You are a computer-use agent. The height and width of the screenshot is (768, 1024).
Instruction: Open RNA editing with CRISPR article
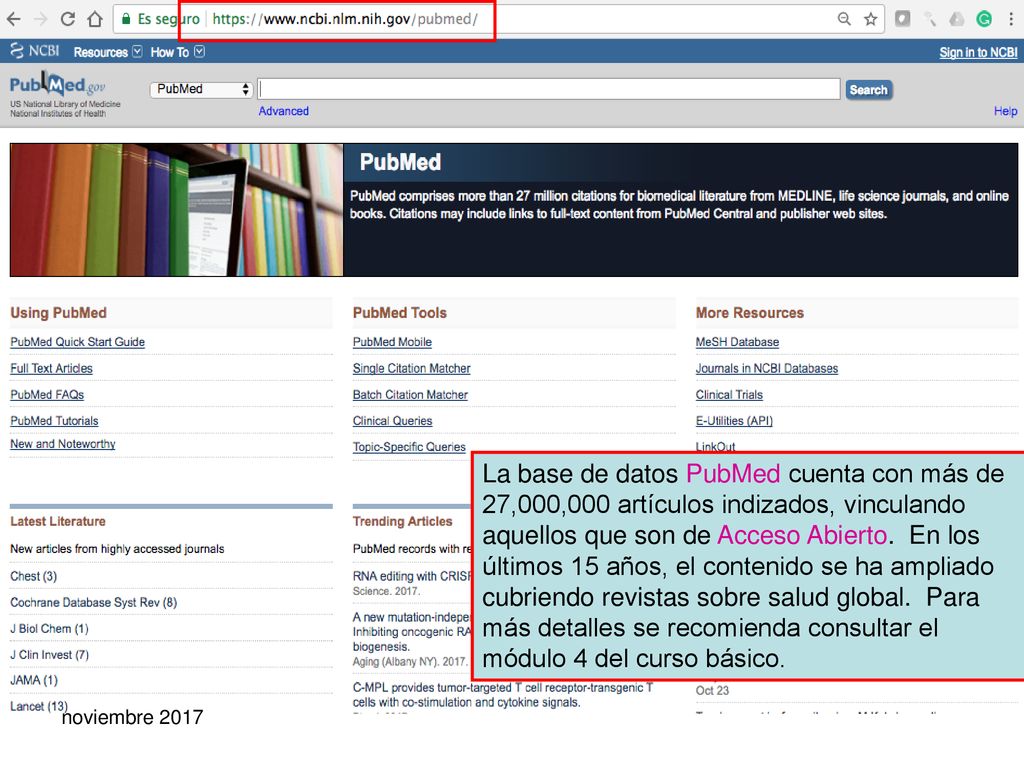tap(412, 576)
